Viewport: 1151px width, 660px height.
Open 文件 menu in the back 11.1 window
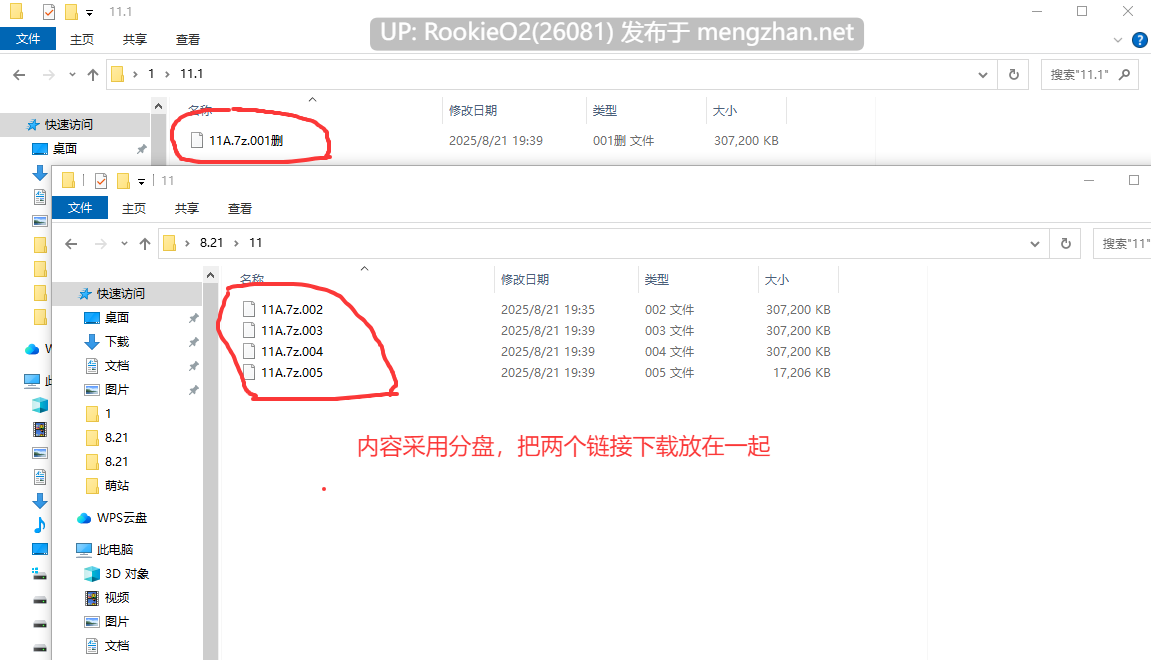pyautogui.click(x=28, y=39)
